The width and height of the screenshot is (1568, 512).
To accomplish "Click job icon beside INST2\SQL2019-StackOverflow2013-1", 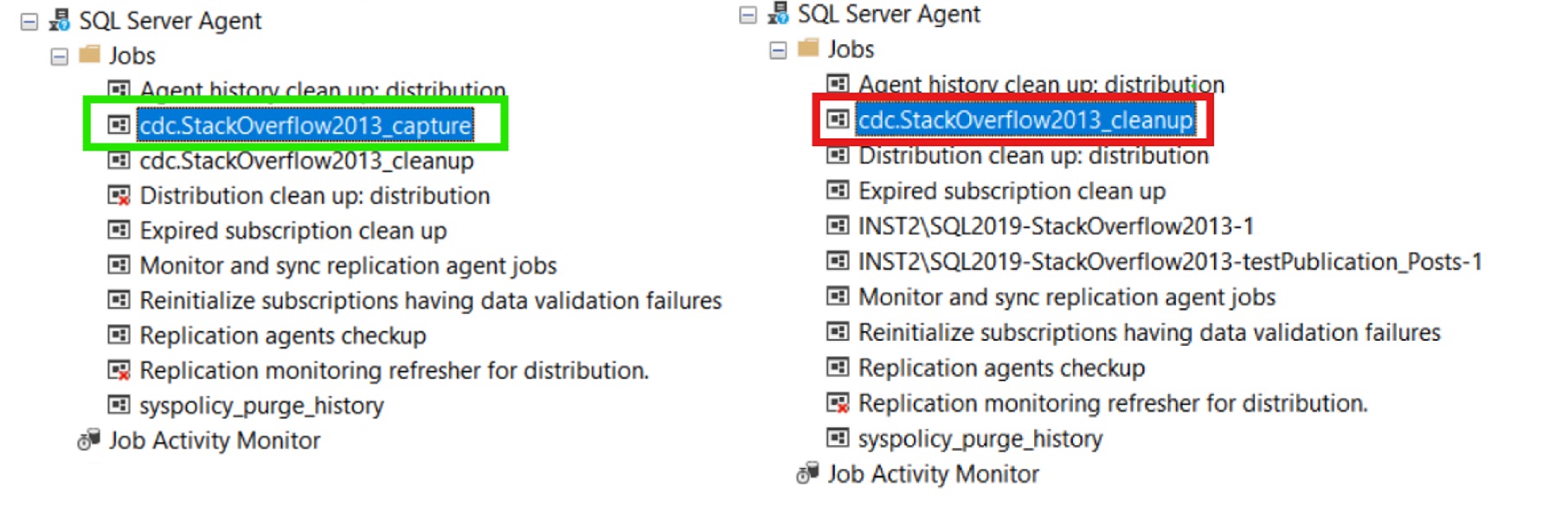I will 838,226.
